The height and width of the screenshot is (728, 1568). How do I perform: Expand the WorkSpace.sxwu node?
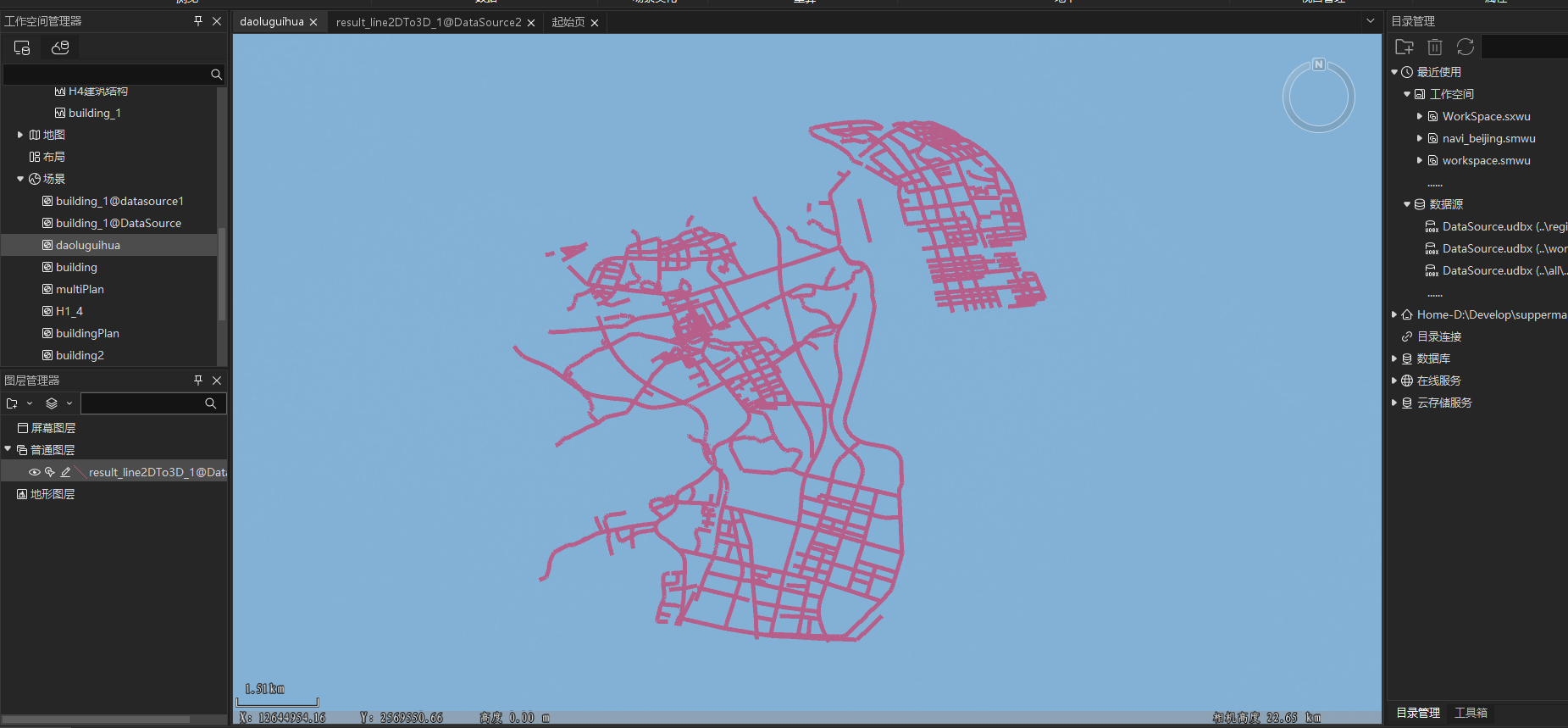coord(1420,116)
